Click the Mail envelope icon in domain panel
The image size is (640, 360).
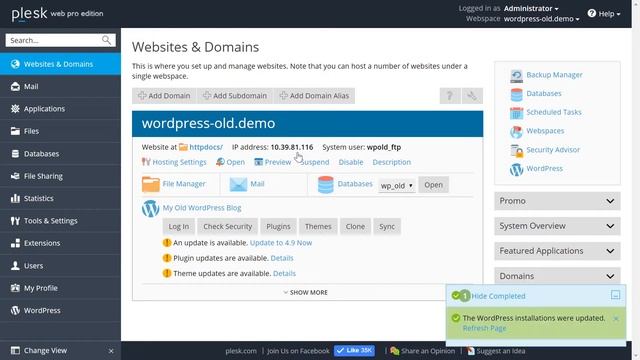click(x=238, y=184)
